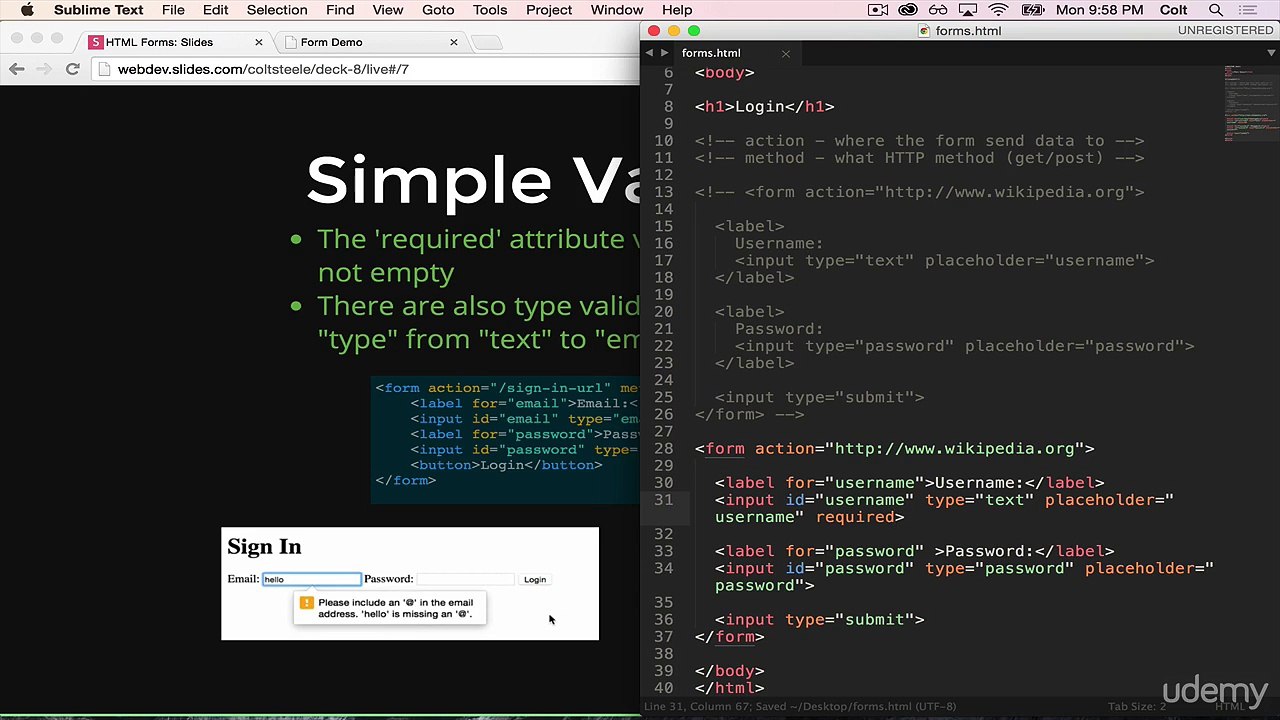The width and height of the screenshot is (1280, 720).
Task: Click the Sign In heading in slide
Action: (264, 547)
